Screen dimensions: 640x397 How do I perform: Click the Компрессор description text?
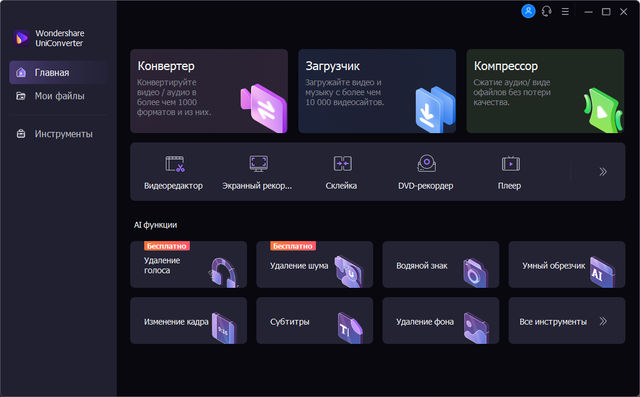[x=512, y=92]
